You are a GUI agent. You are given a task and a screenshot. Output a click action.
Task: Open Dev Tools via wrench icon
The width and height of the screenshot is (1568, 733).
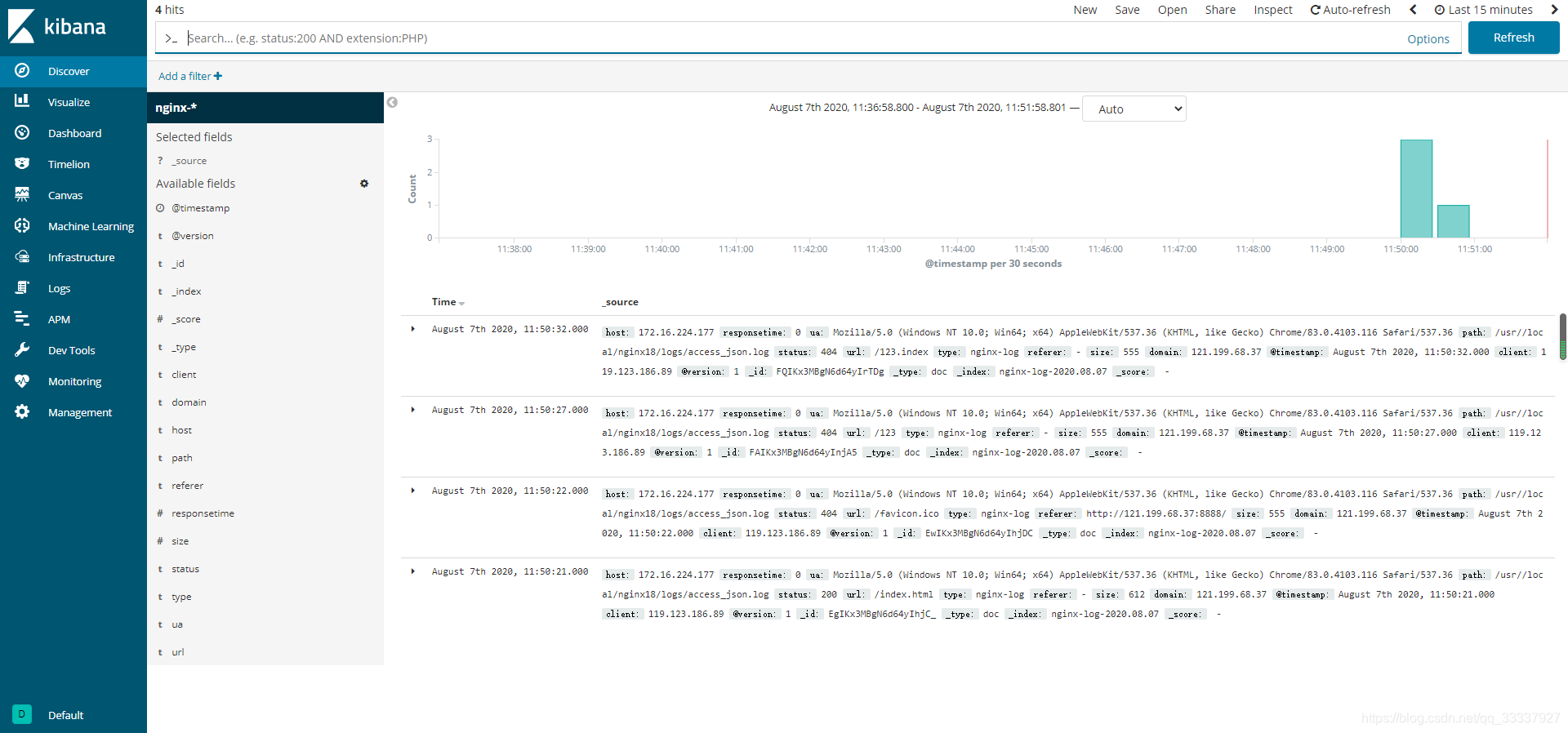tap(22, 349)
